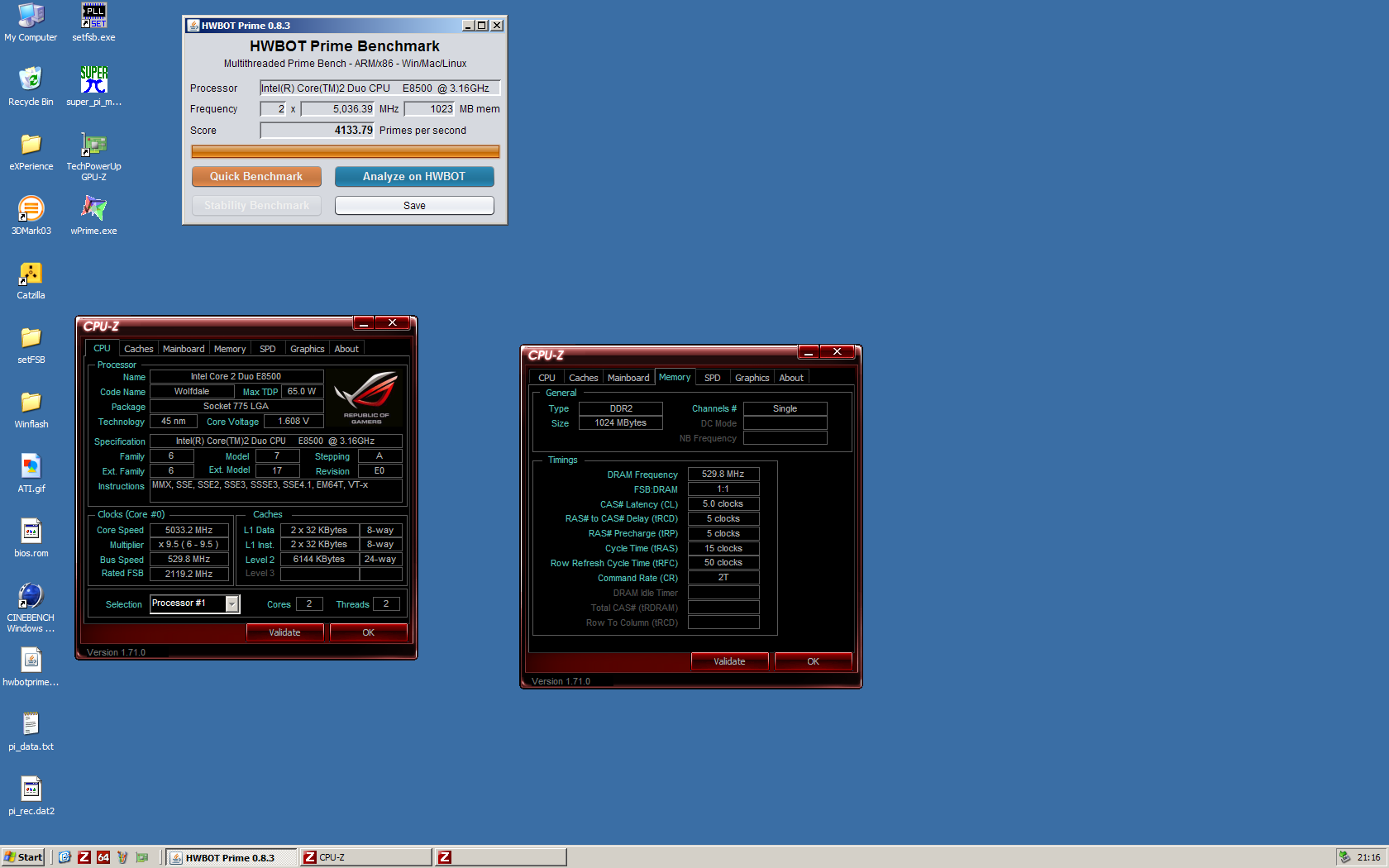Viewport: 1389px width, 868px height.
Task: Open setfsb.exe desktop icon
Action: pyautogui.click(x=93, y=22)
